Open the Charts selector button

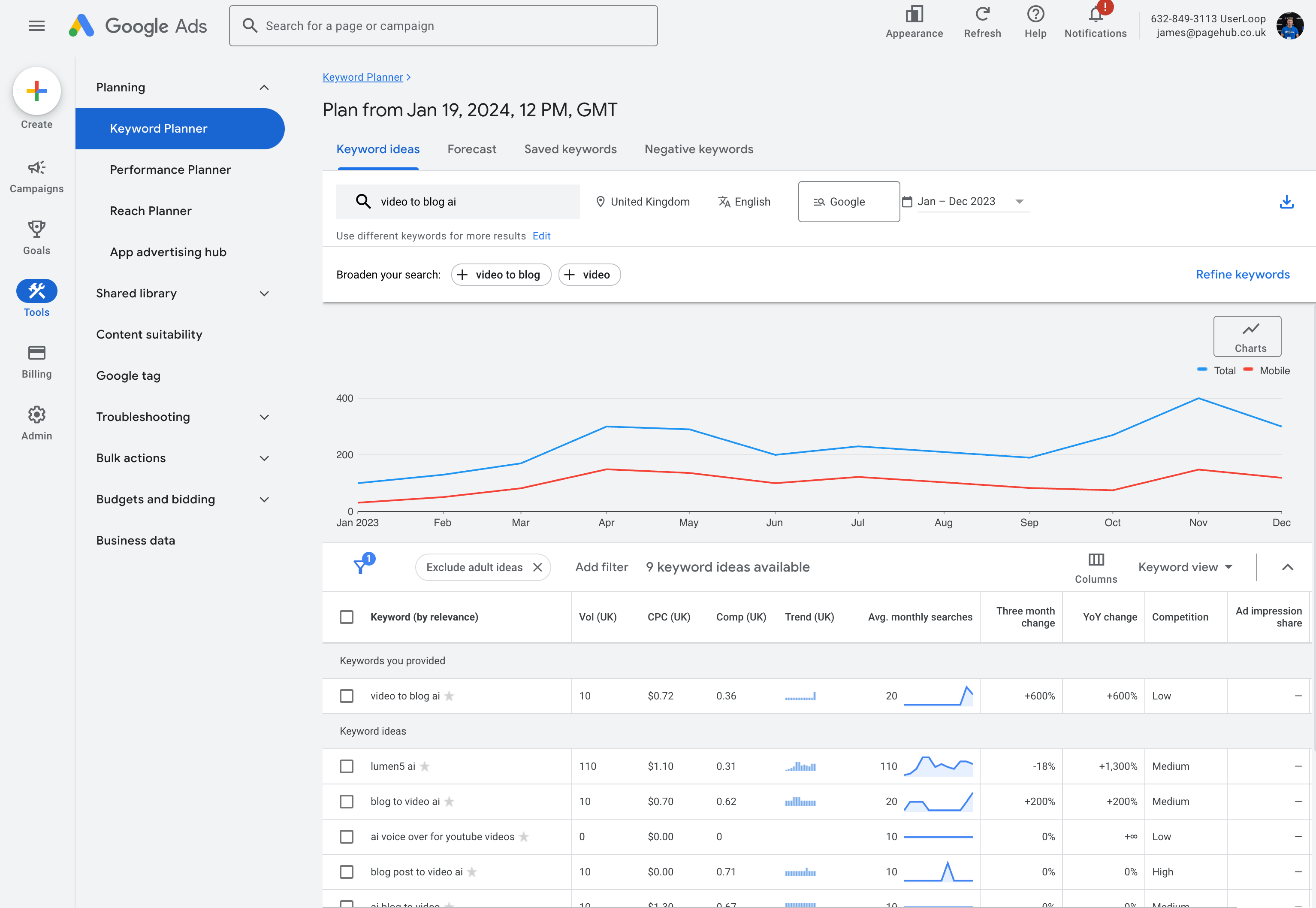pos(1247,336)
